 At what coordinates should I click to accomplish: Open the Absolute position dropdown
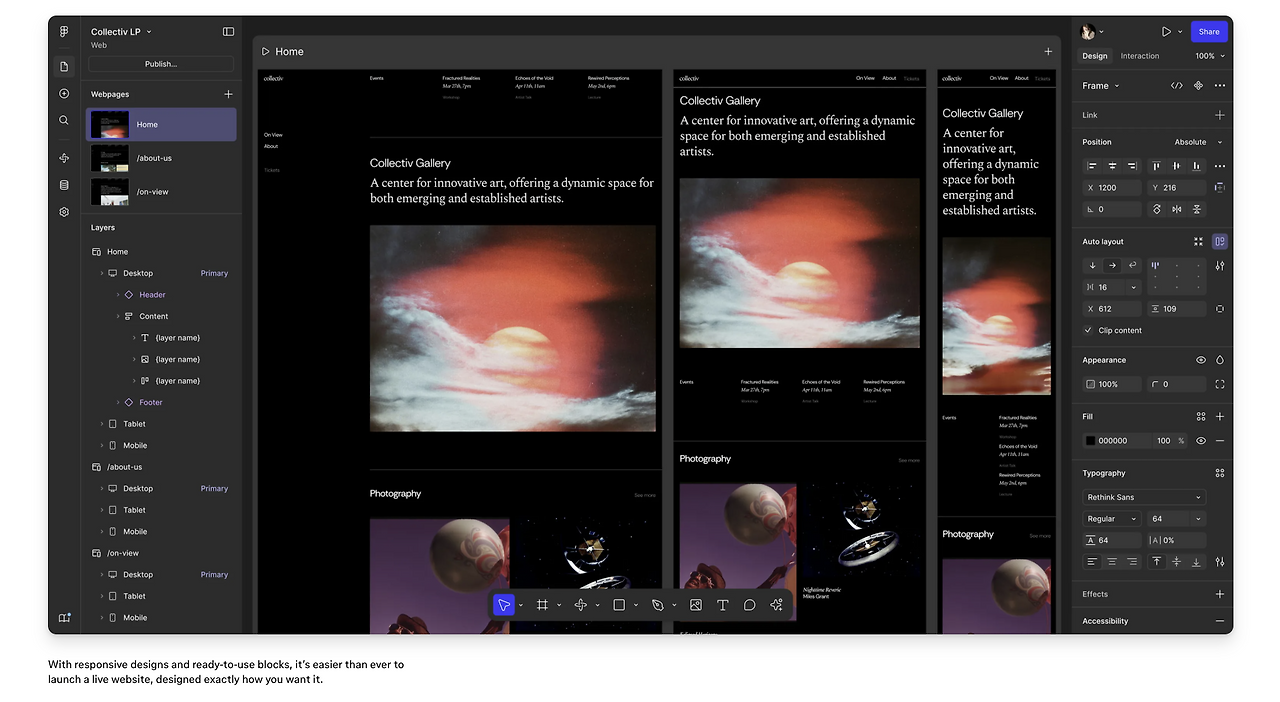[1199, 142]
